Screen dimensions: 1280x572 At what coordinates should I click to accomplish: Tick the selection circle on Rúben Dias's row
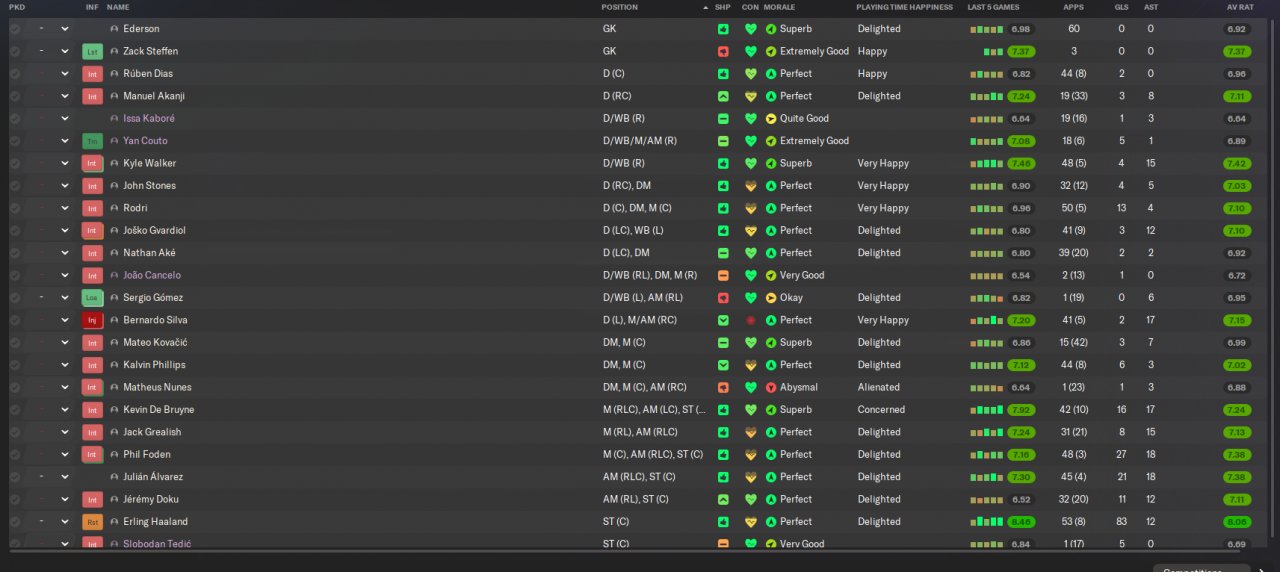pyautogui.click(x=14, y=74)
